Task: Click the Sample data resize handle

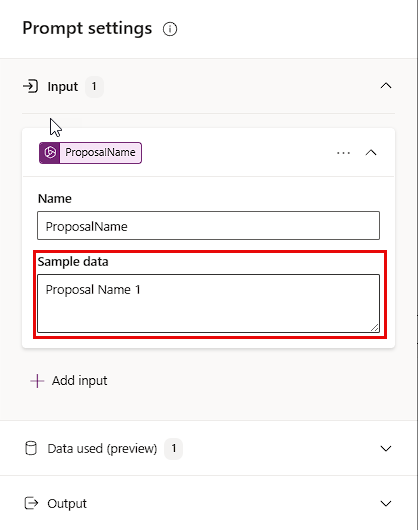Action: [x=374, y=328]
